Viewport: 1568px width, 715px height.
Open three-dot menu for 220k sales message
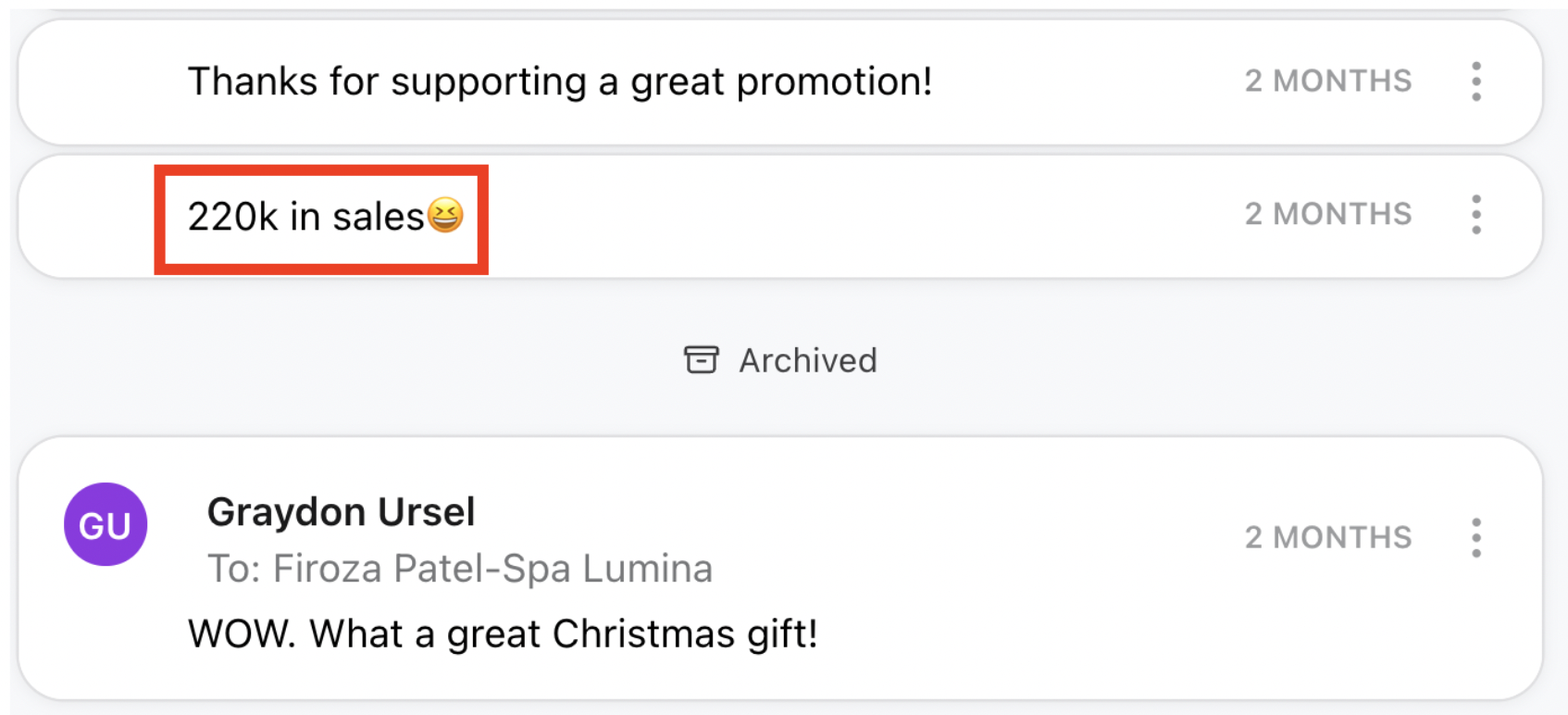1475,215
